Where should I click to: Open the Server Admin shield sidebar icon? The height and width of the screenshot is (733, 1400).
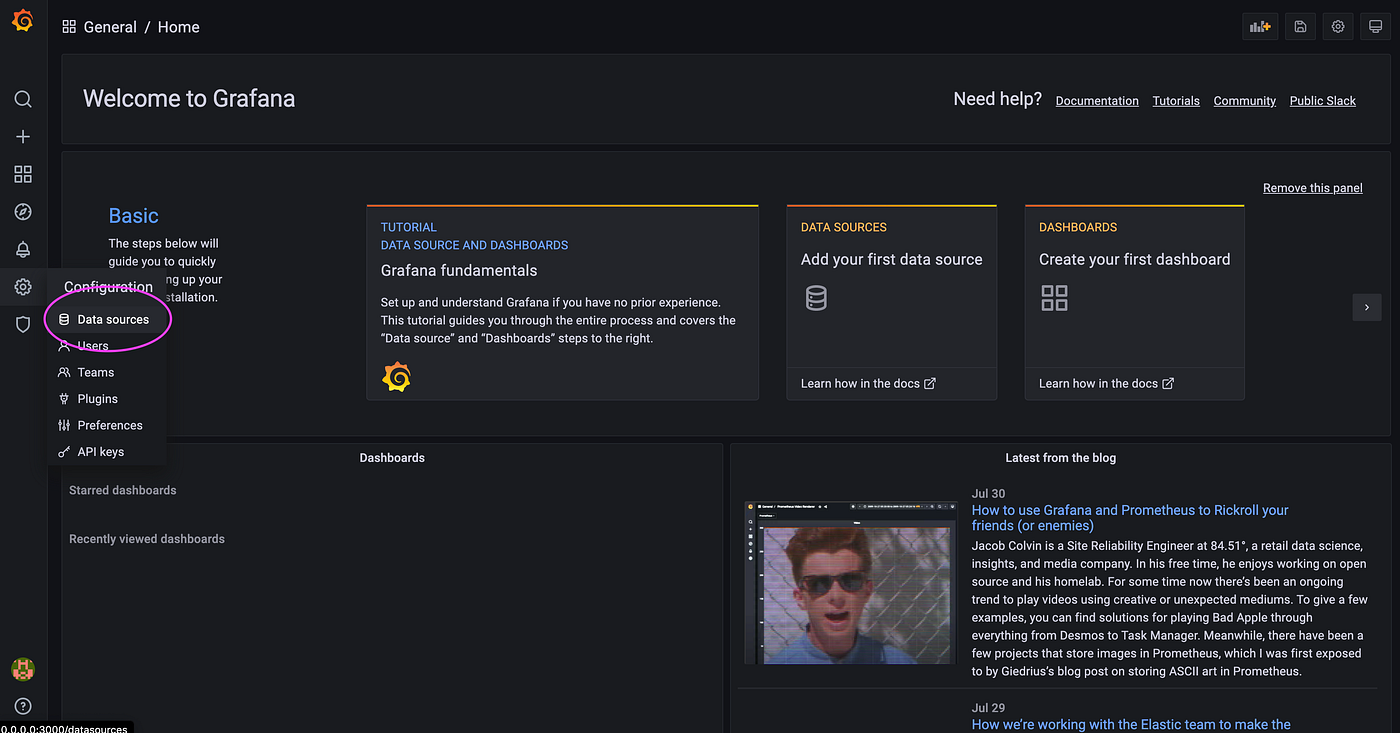click(23, 325)
